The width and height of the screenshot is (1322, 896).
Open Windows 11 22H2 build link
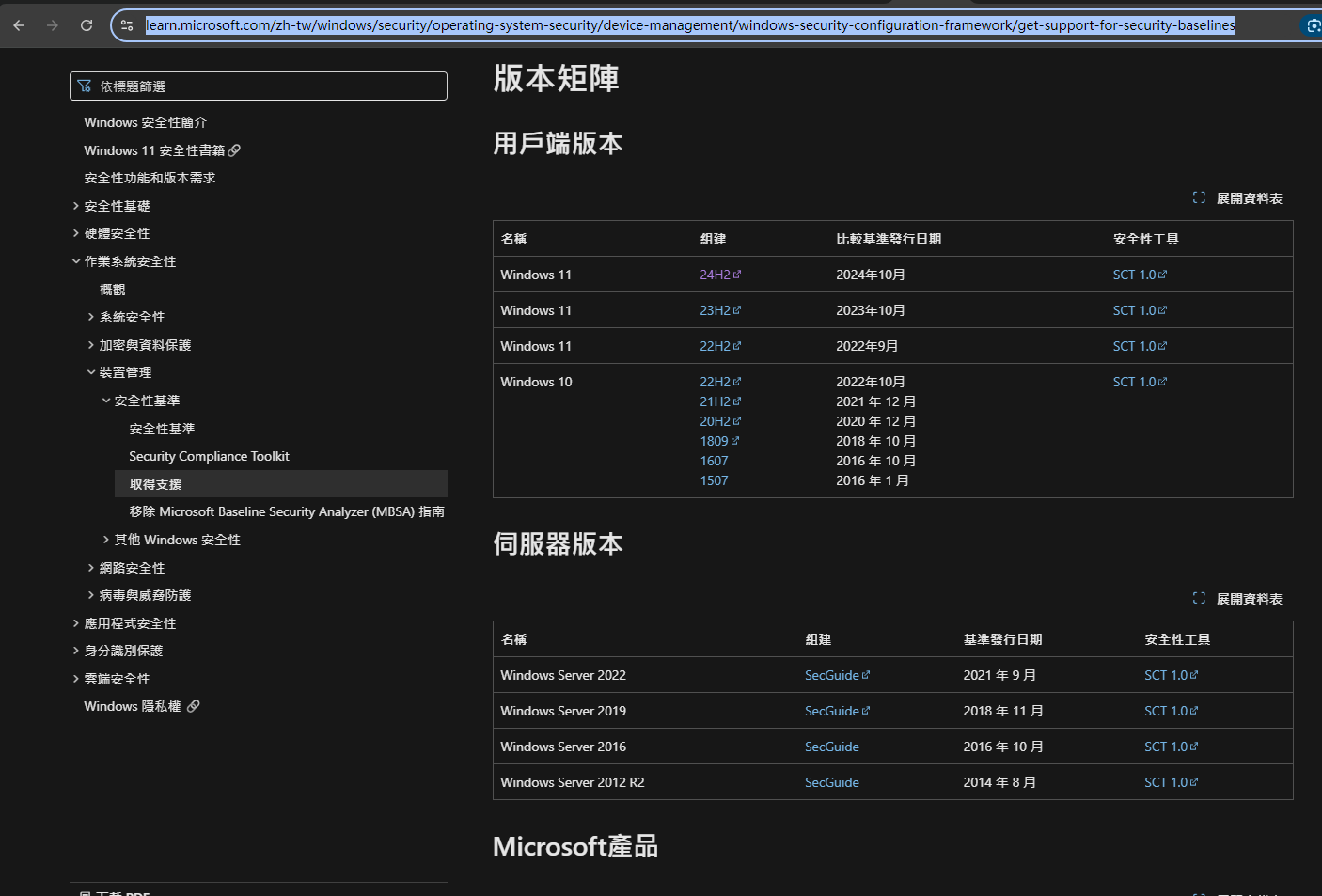click(x=720, y=346)
